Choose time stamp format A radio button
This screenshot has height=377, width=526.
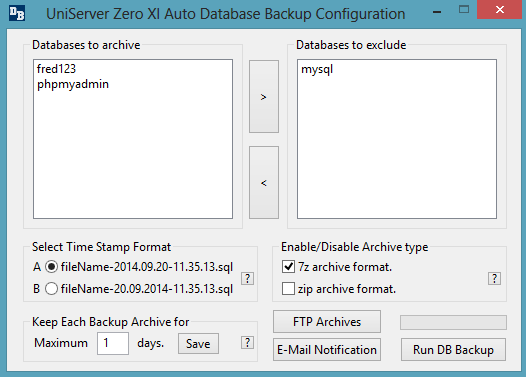pyautogui.click(x=51, y=267)
